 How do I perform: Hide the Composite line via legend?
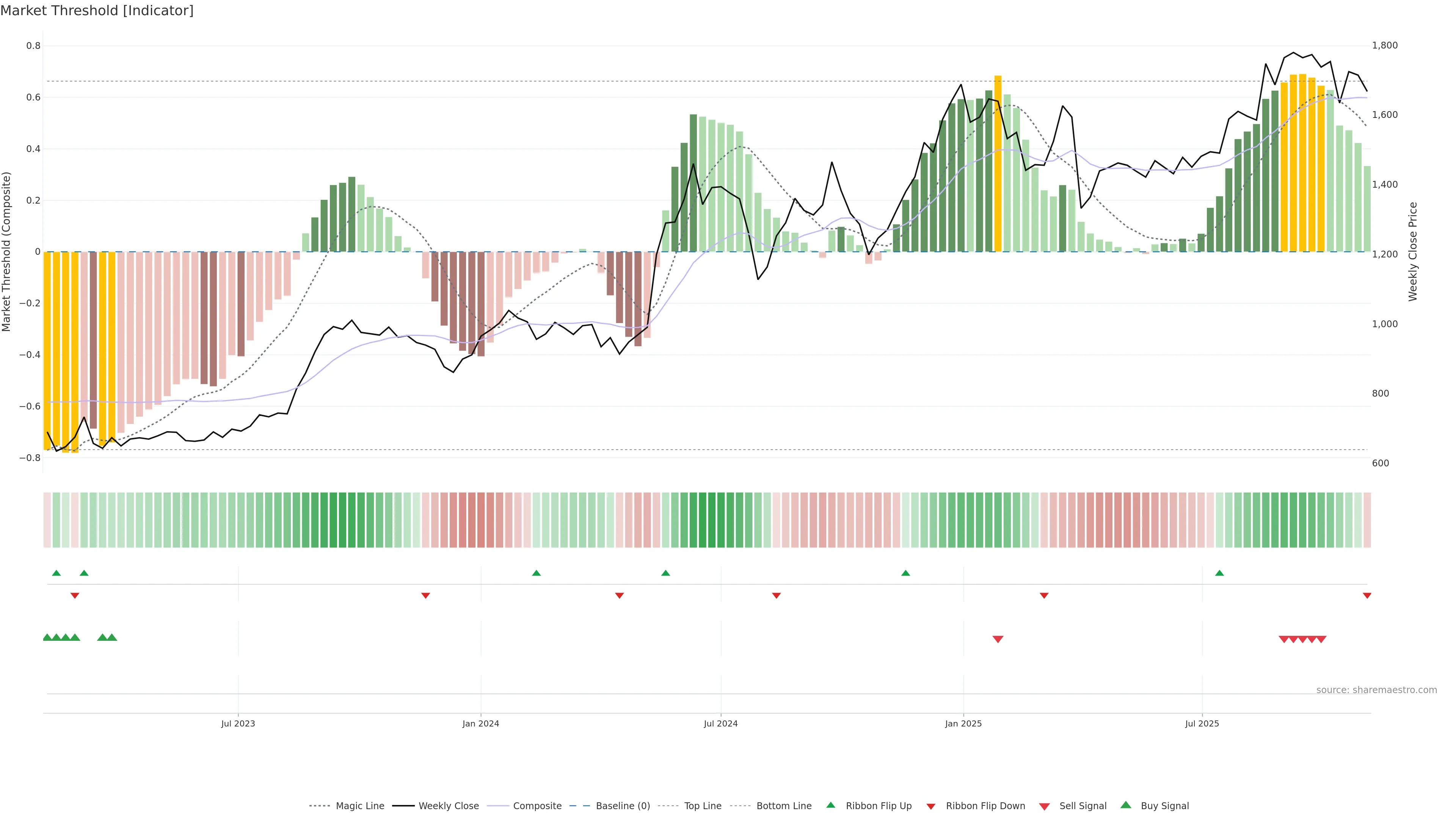pyautogui.click(x=537, y=805)
